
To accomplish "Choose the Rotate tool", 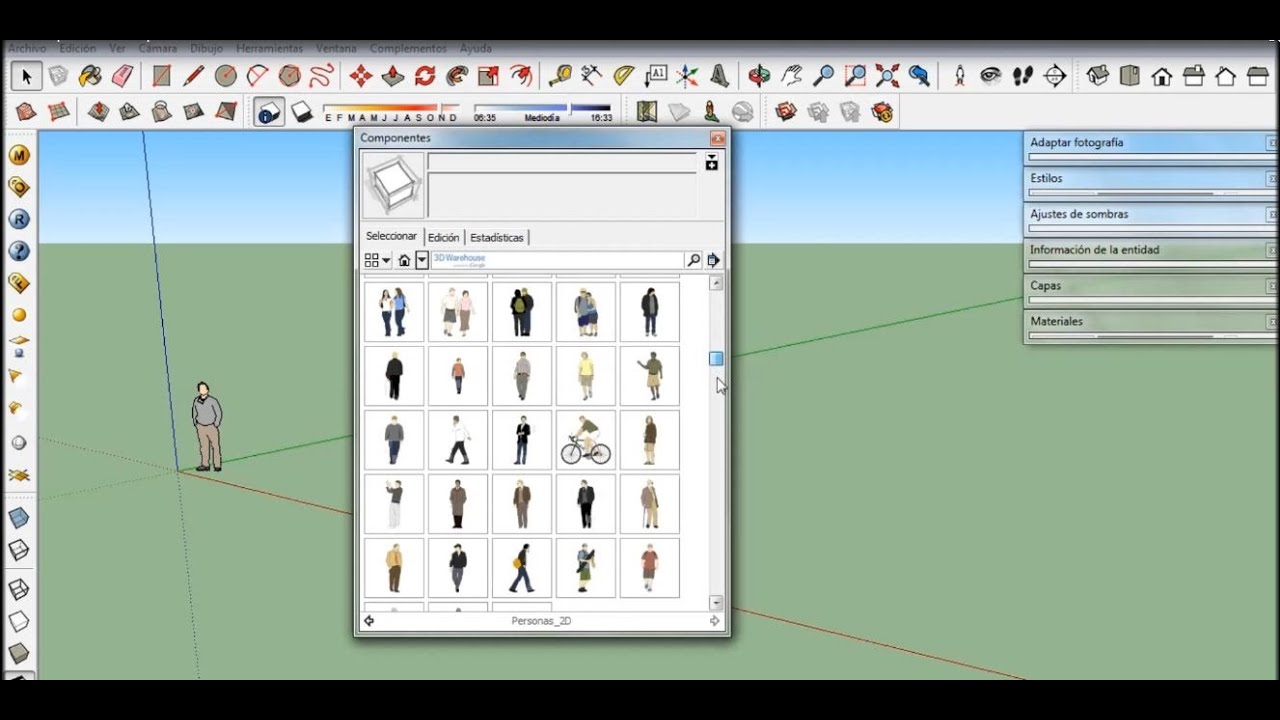I will [x=425, y=76].
